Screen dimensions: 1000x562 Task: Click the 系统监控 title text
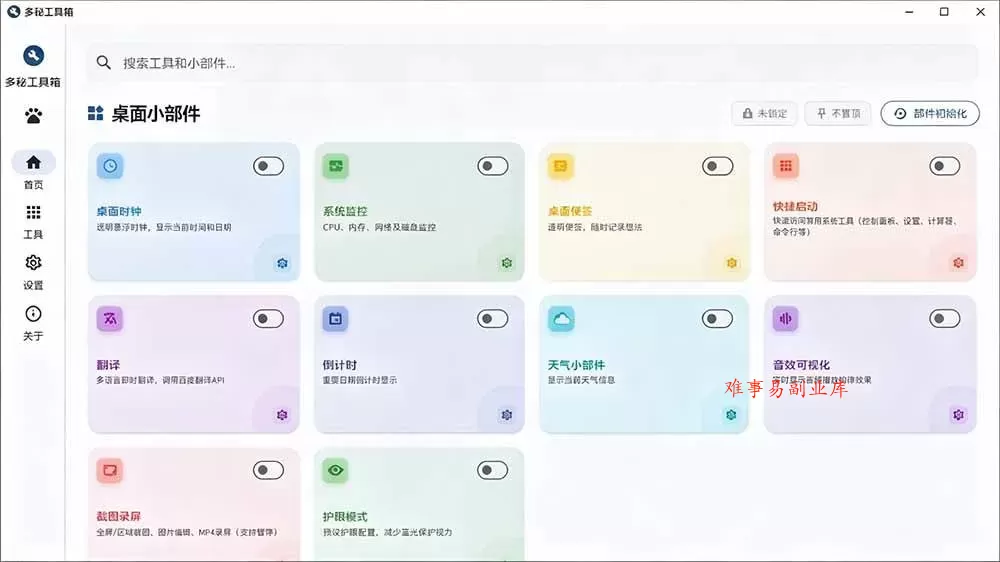345,211
